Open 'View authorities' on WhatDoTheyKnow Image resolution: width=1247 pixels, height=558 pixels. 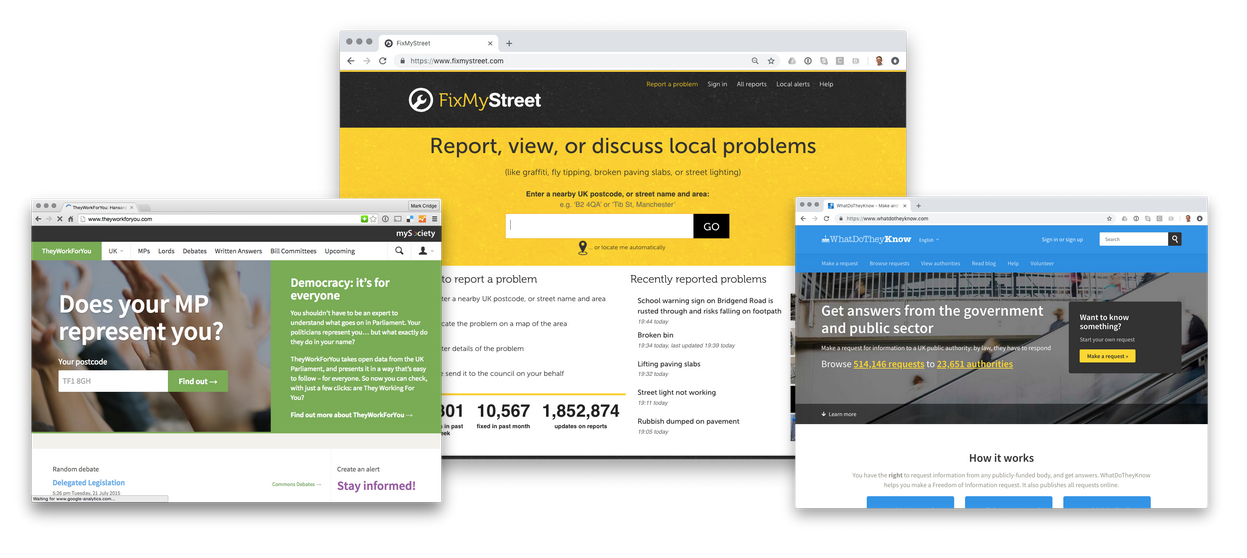coord(940,263)
